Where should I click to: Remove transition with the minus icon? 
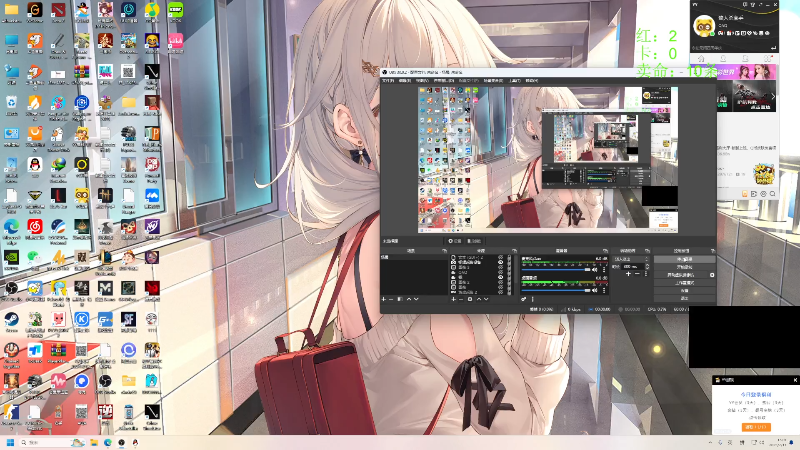click(x=637, y=274)
